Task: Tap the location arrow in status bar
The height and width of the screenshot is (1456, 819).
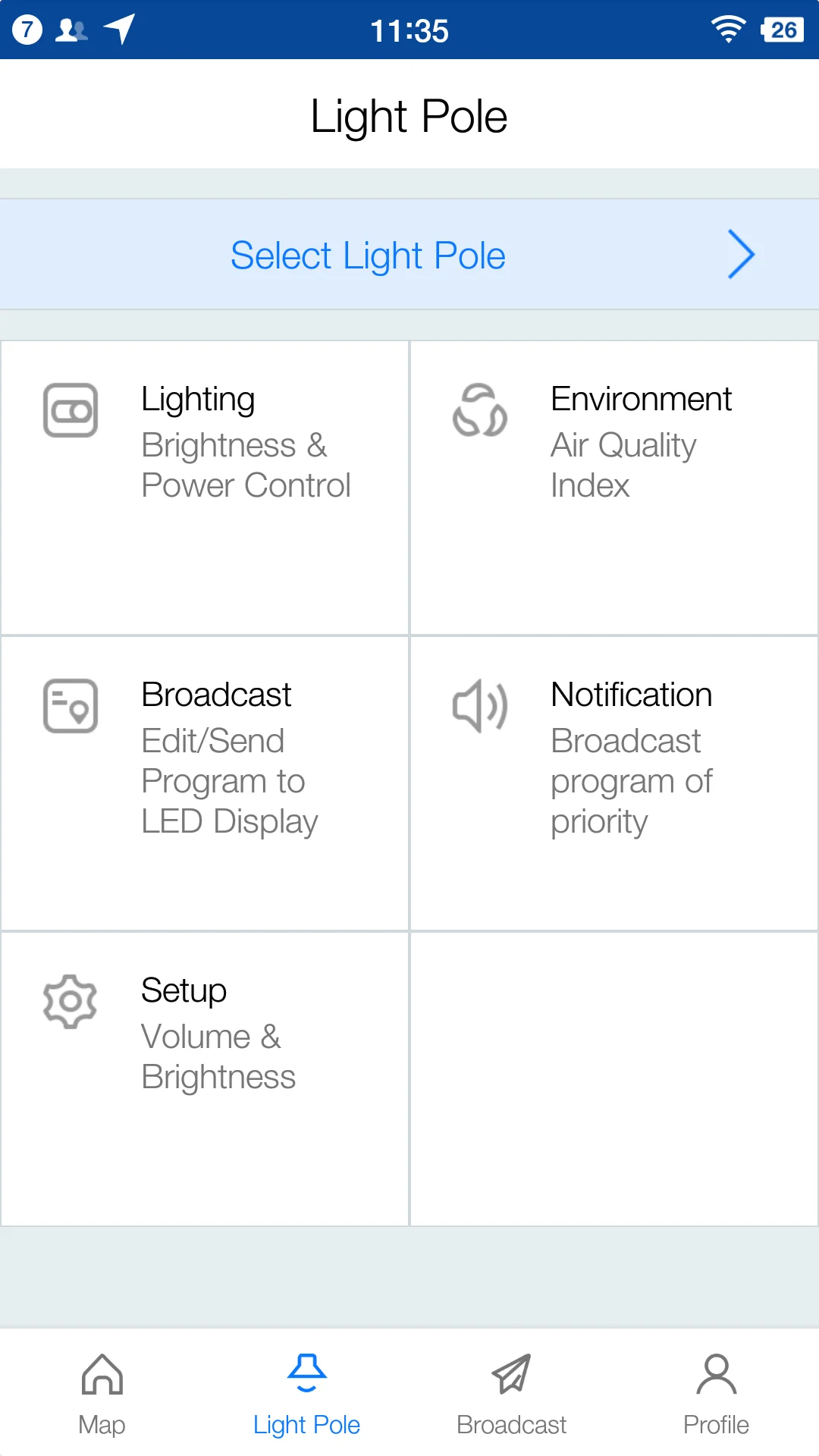Action: pyautogui.click(x=118, y=29)
